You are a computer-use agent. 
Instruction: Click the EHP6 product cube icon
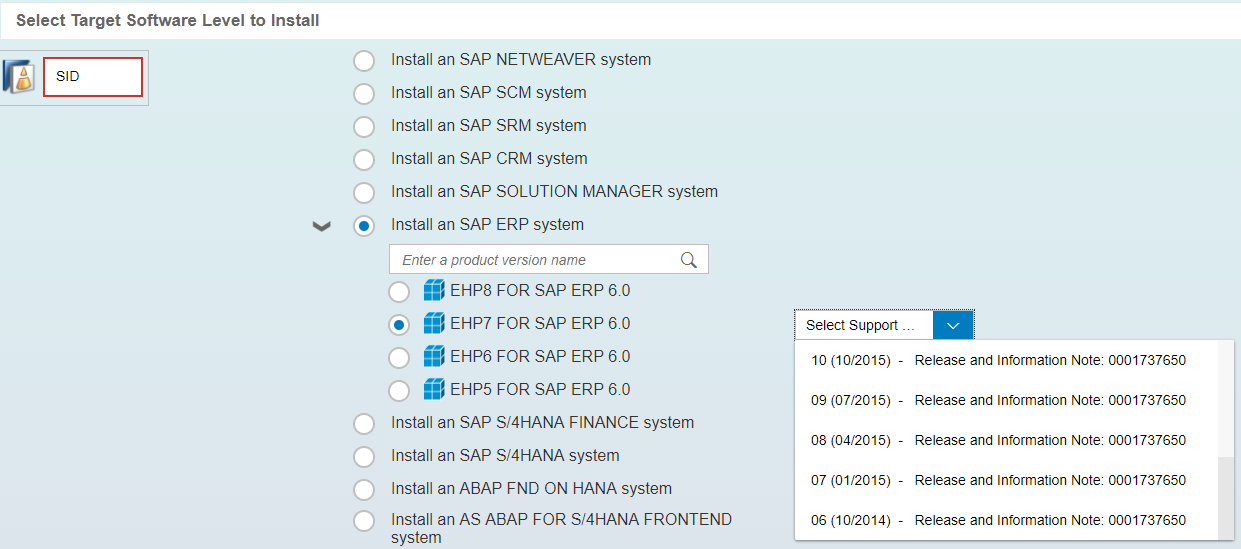(434, 357)
